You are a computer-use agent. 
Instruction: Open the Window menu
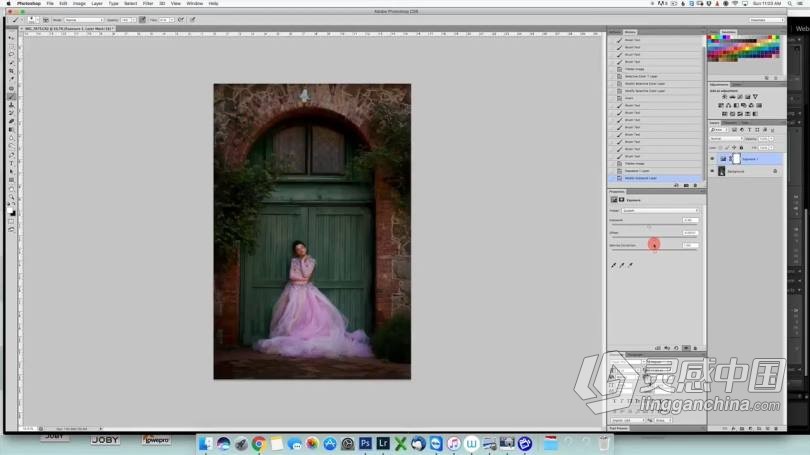195,3
